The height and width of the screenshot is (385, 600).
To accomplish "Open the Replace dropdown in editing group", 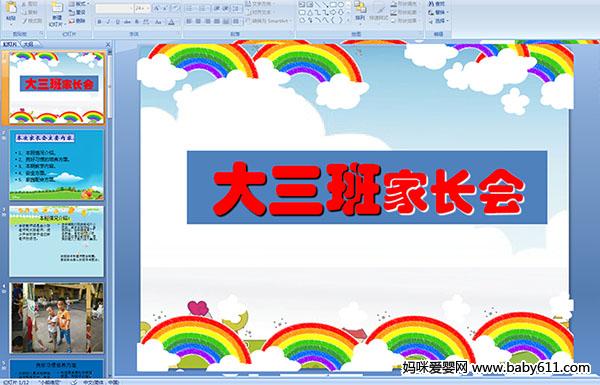I will (x=437, y=12).
